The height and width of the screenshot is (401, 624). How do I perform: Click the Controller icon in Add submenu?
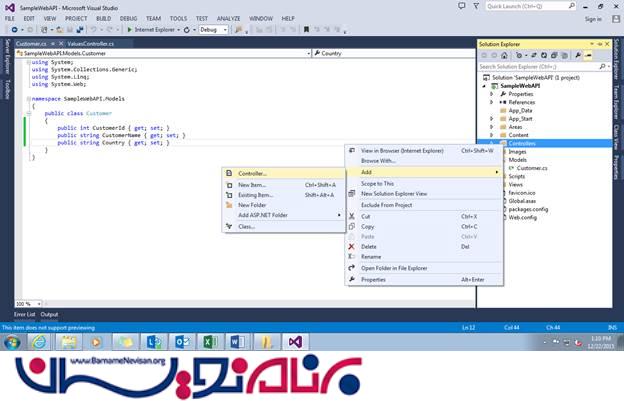click(229, 173)
